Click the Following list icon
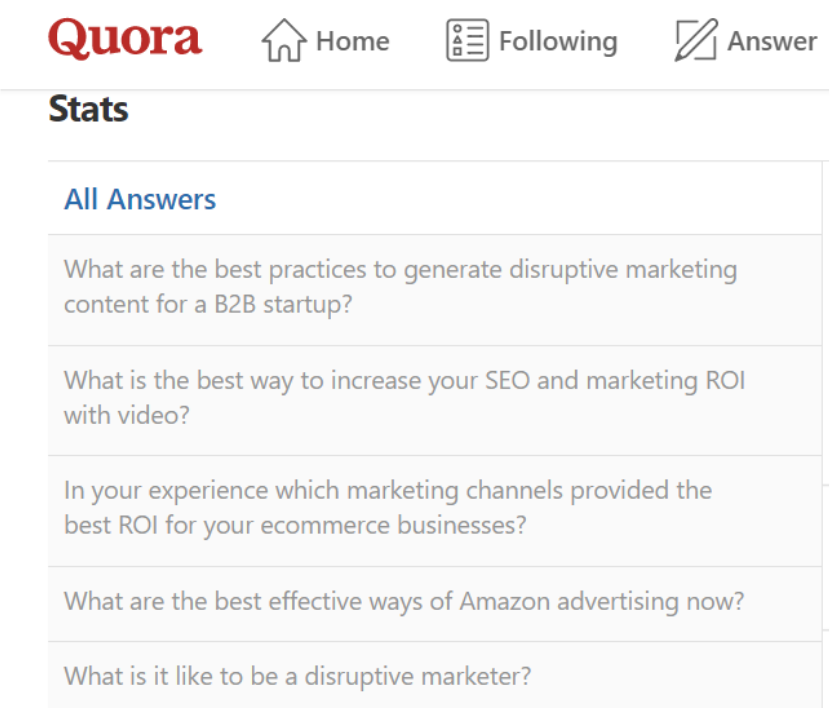The width and height of the screenshot is (830, 708). point(467,40)
